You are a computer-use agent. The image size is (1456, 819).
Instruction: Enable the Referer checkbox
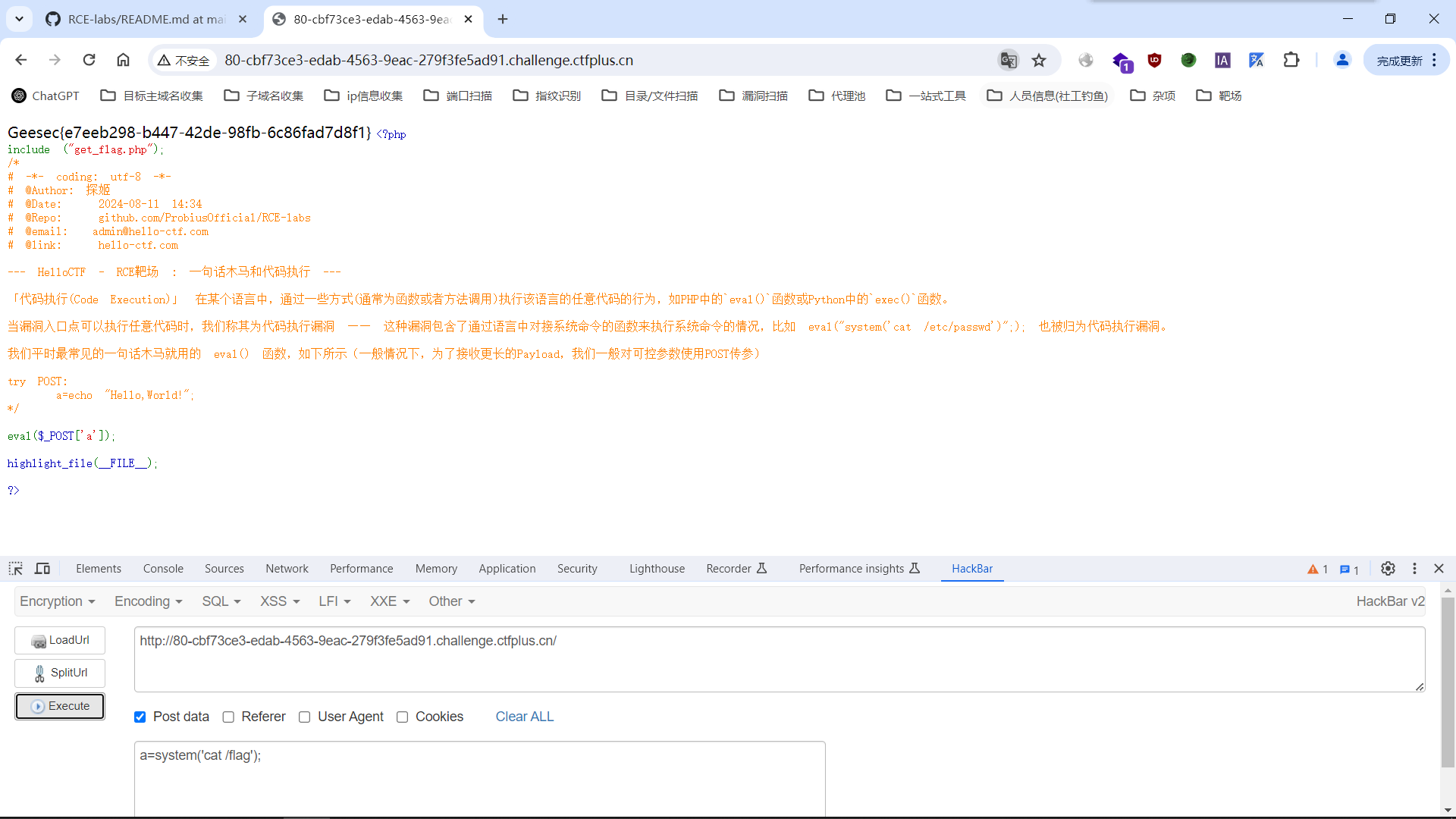click(x=228, y=717)
